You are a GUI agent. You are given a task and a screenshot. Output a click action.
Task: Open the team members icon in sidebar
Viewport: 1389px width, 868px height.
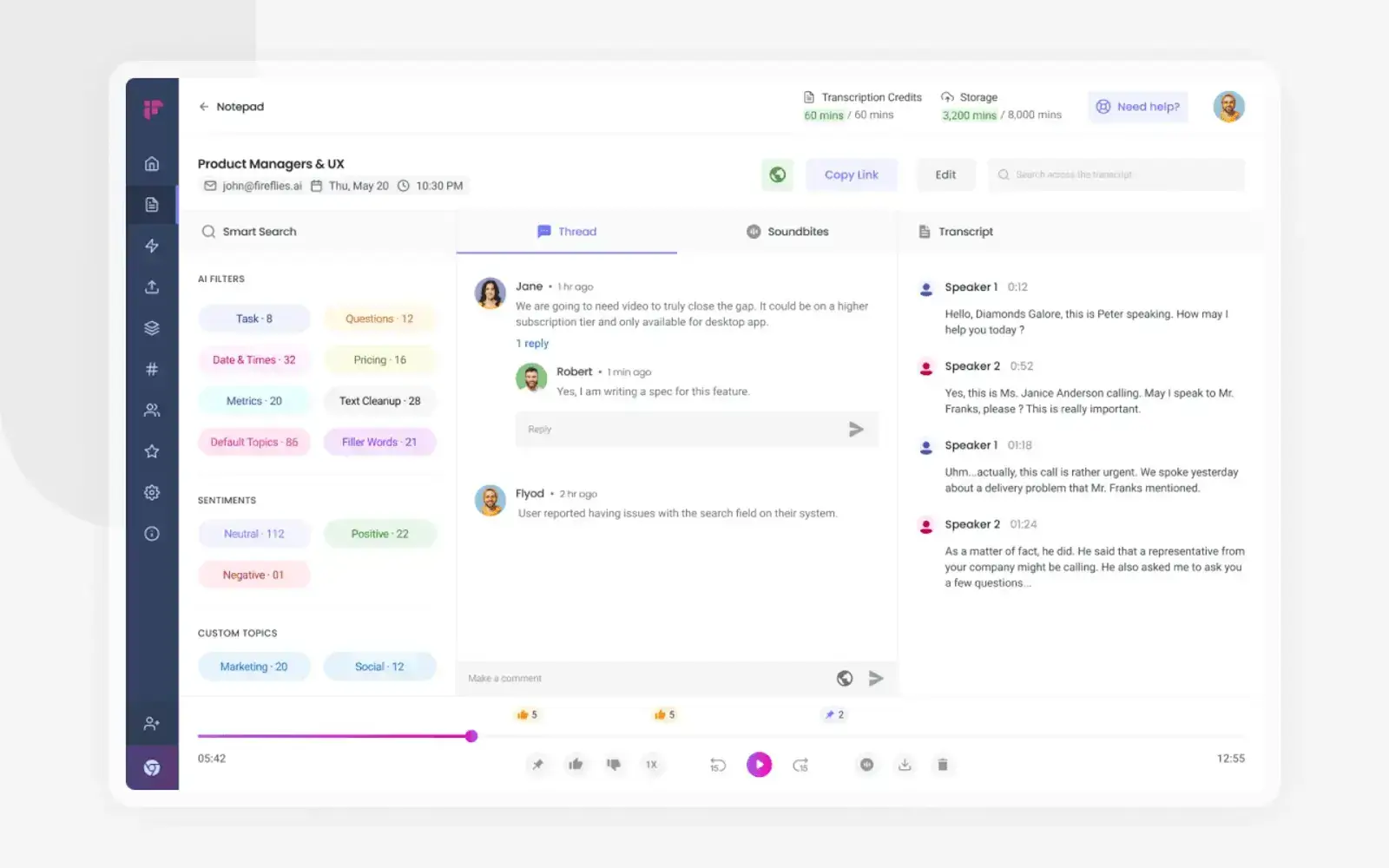(152, 411)
